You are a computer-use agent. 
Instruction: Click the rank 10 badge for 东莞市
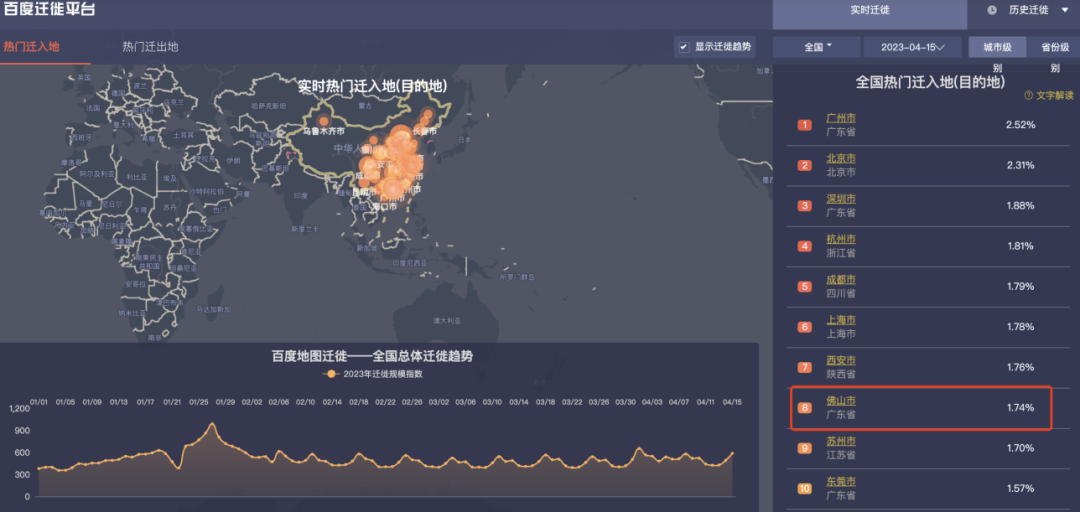(x=805, y=489)
